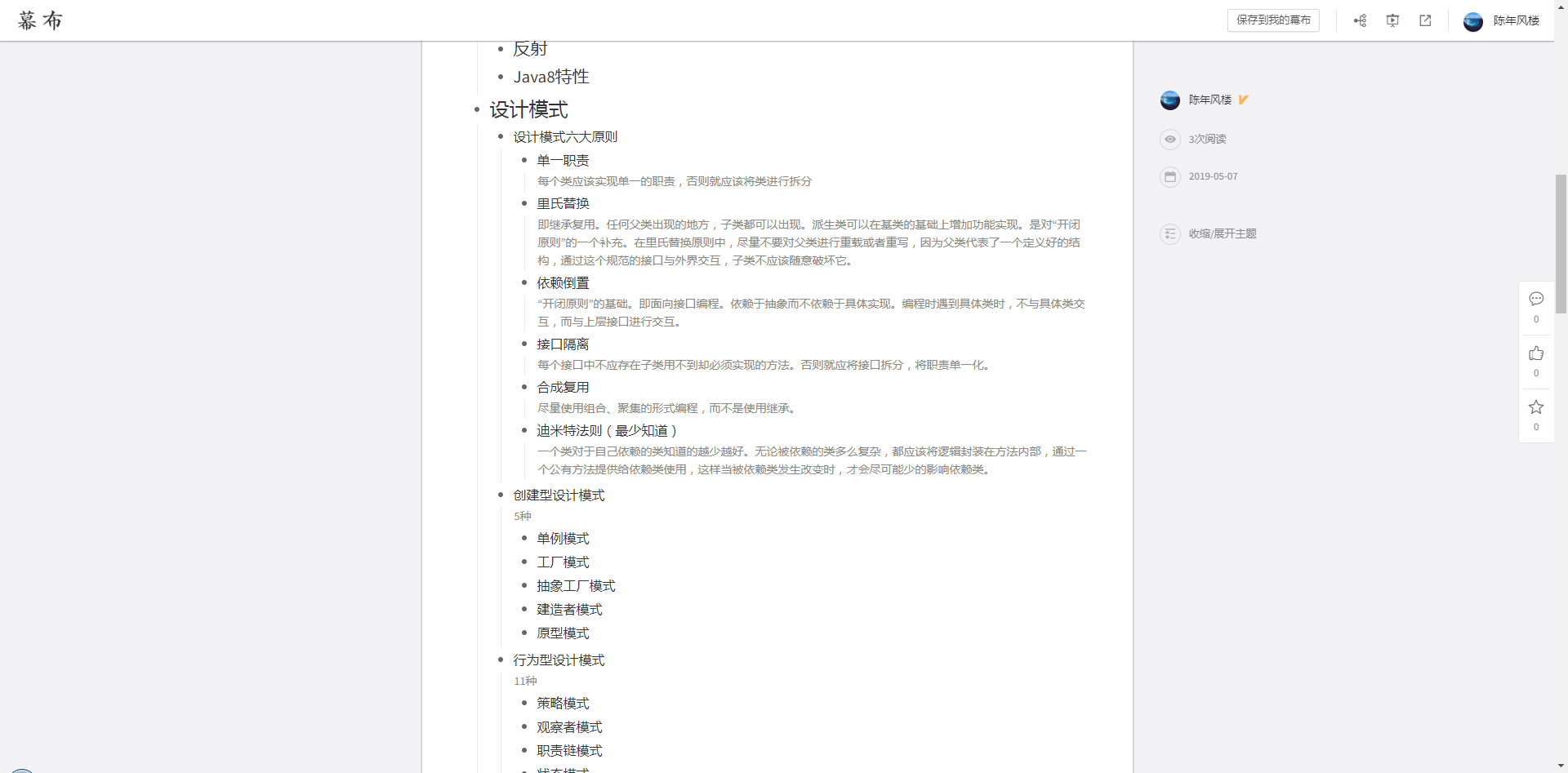Image resolution: width=1568 pixels, height=773 pixels.
Task: Collapse the 设计模式 top-level bullet
Action: point(477,110)
